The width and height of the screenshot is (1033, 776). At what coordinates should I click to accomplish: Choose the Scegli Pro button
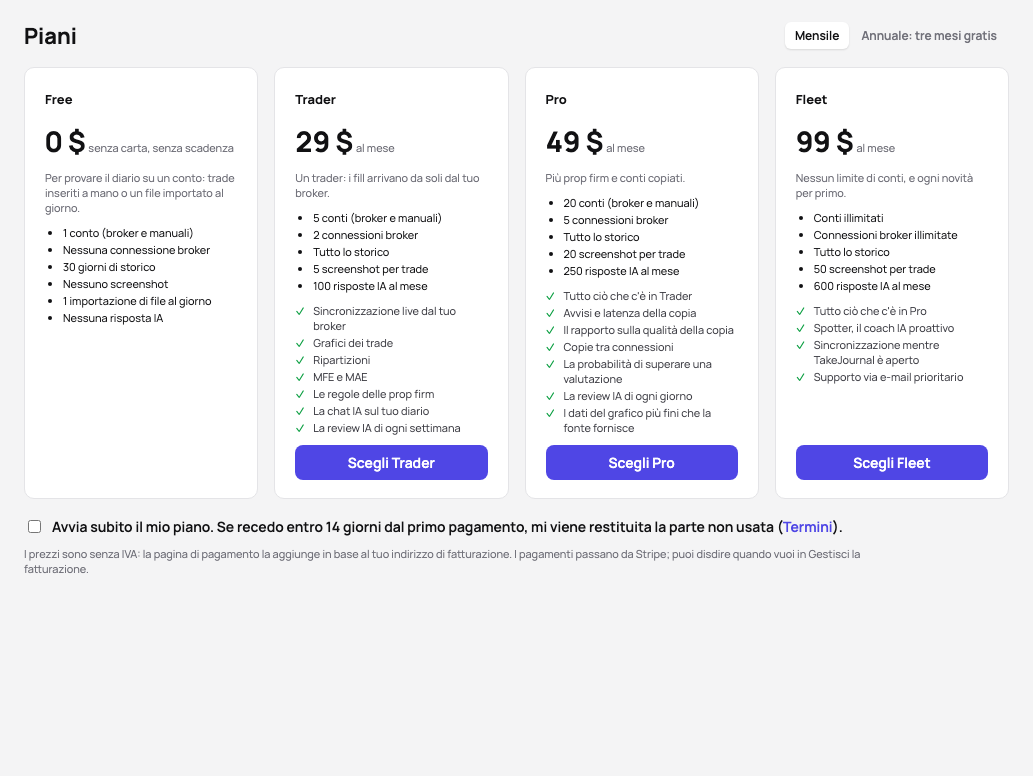641,462
